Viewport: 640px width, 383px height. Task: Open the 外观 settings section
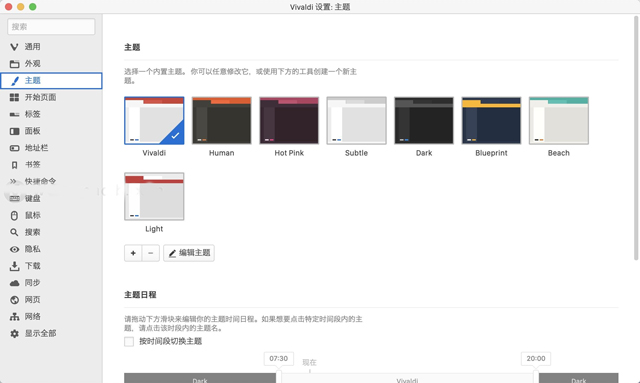pyautogui.click(x=51, y=64)
